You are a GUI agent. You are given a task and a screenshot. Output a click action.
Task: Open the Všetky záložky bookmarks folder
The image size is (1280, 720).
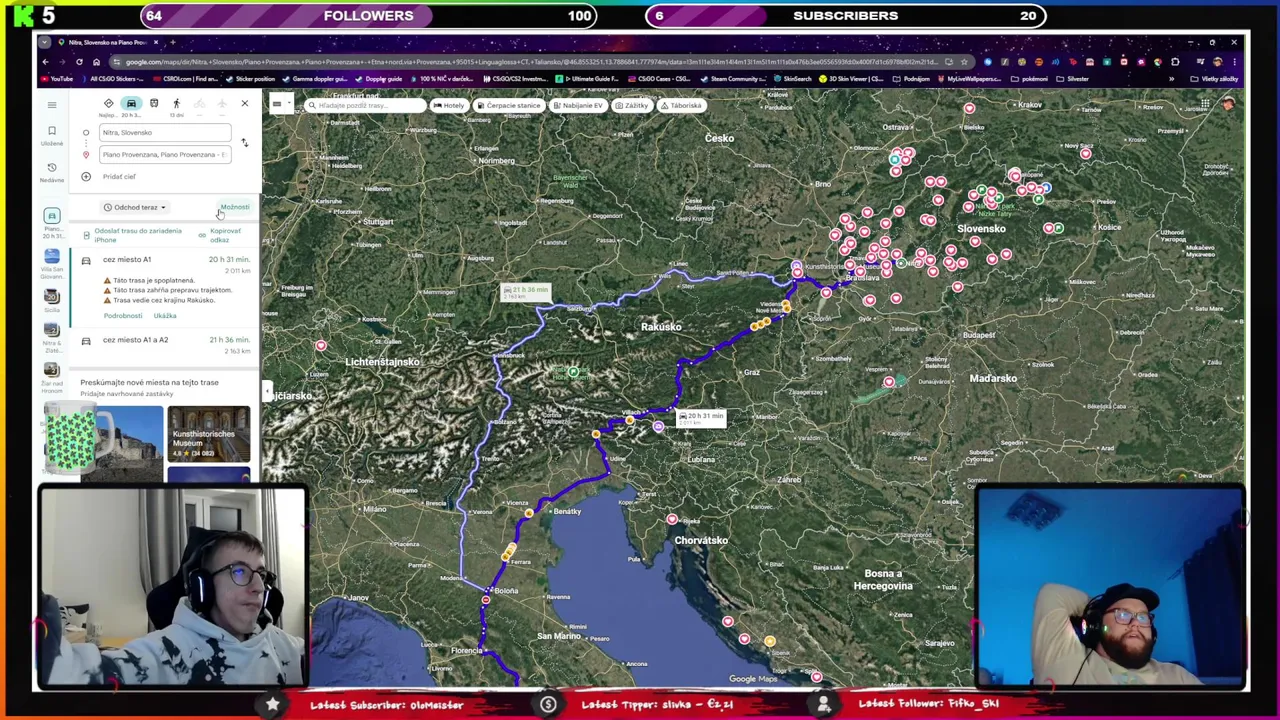(x=1214, y=79)
